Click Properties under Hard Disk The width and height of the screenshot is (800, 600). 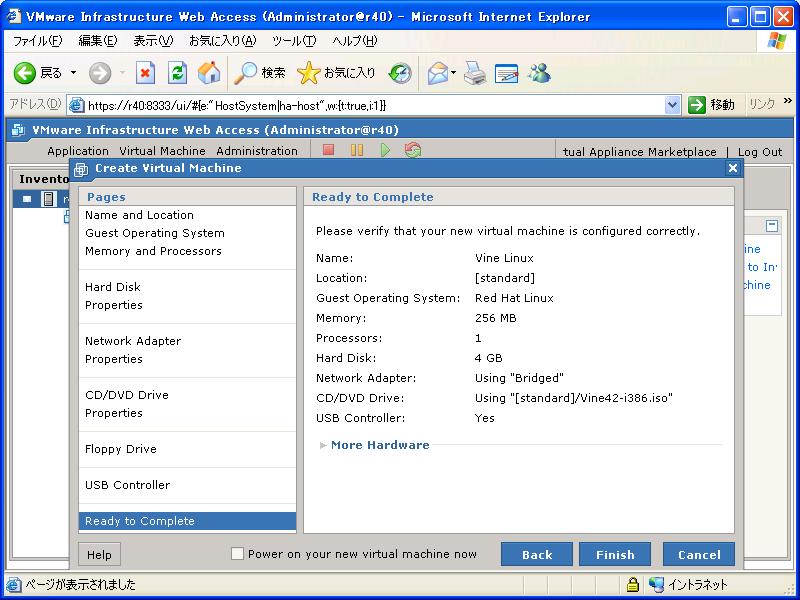[x=114, y=305]
